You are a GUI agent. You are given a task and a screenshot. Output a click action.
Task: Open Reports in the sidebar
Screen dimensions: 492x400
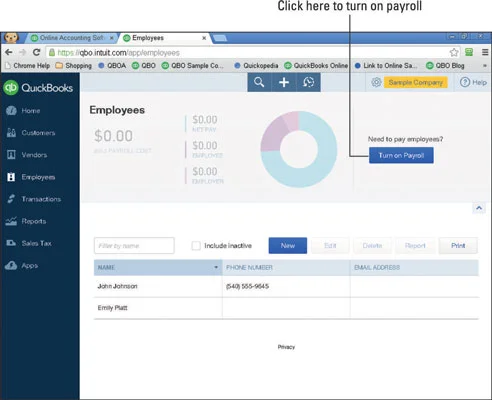(26, 221)
